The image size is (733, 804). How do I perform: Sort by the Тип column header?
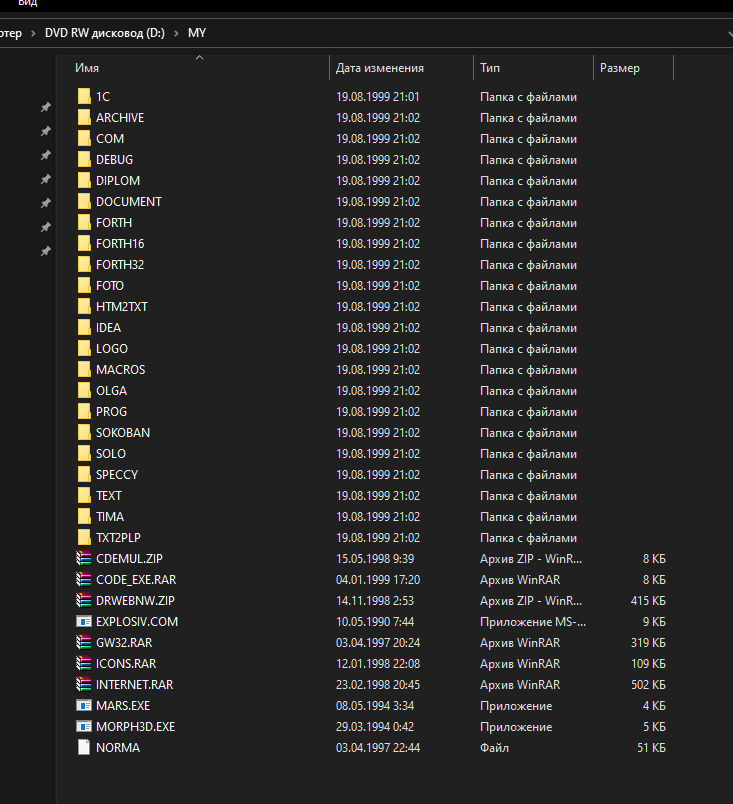(x=490, y=68)
